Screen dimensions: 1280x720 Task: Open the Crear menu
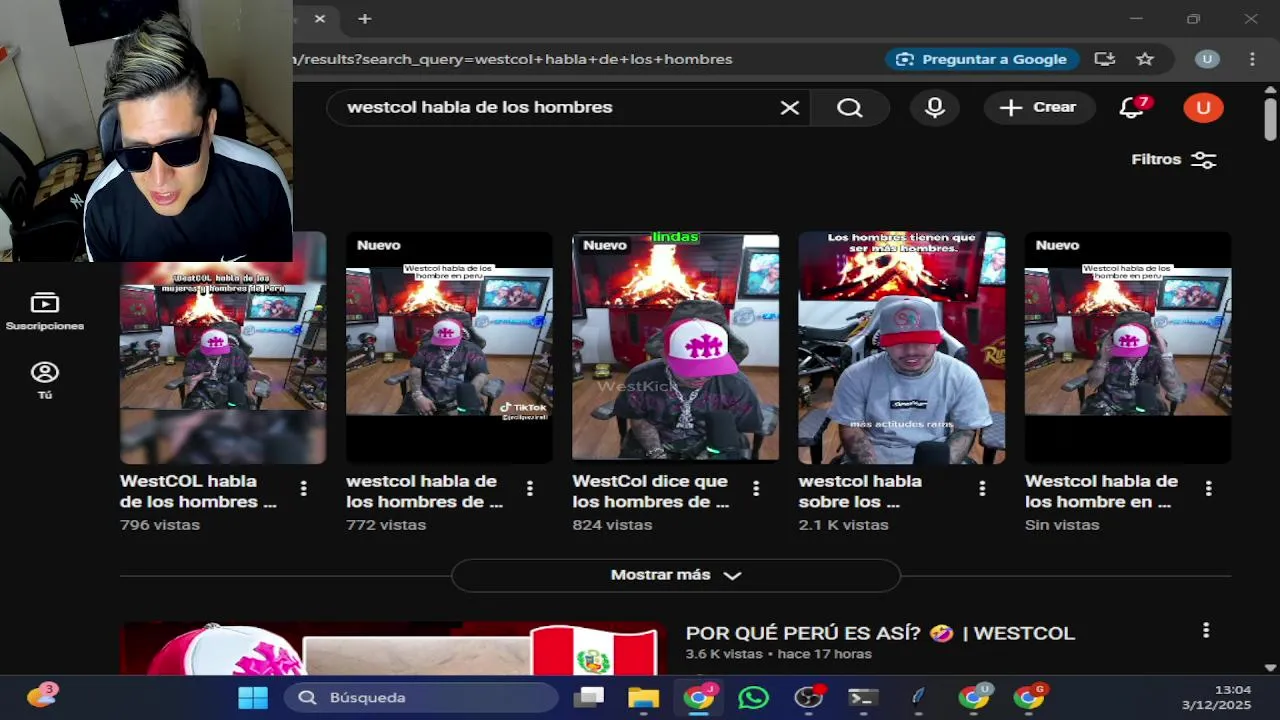point(1039,108)
